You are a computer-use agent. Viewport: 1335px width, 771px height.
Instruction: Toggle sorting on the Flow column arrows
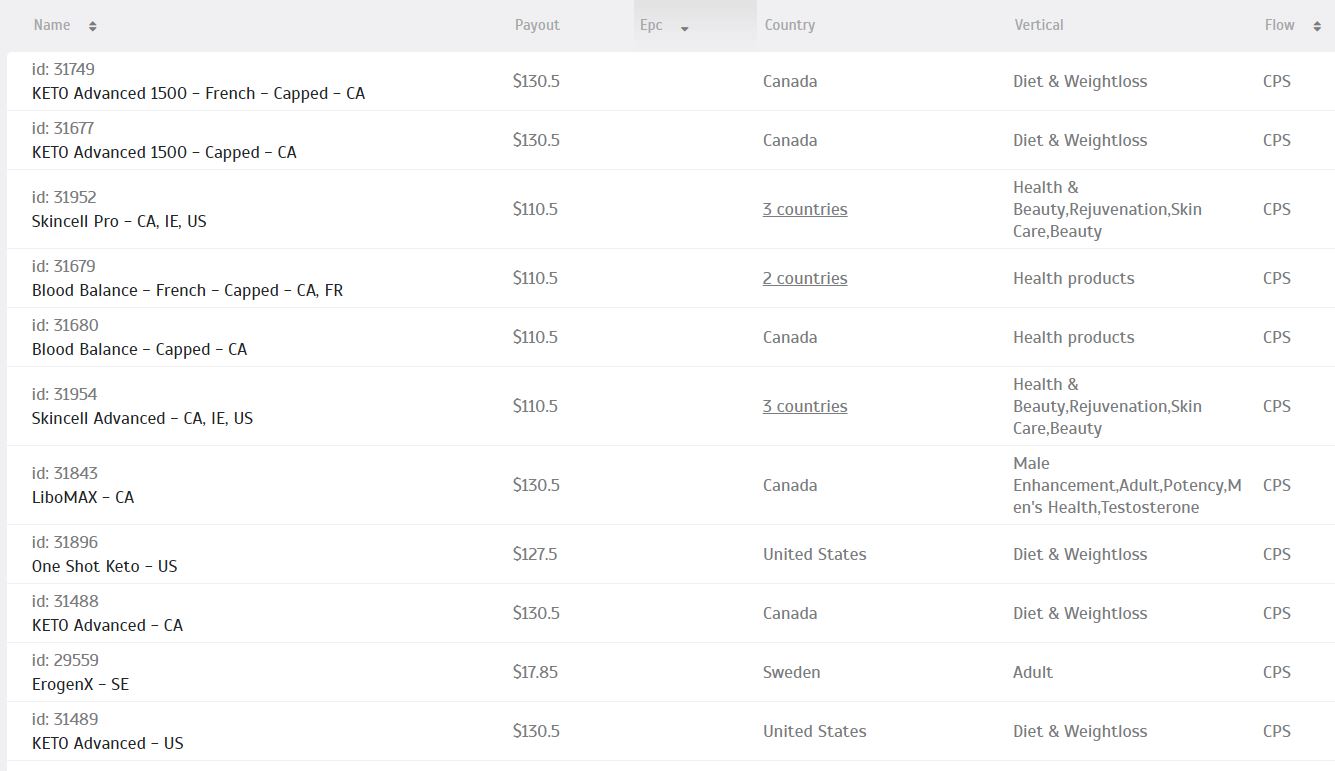click(x=1316, y=26)
